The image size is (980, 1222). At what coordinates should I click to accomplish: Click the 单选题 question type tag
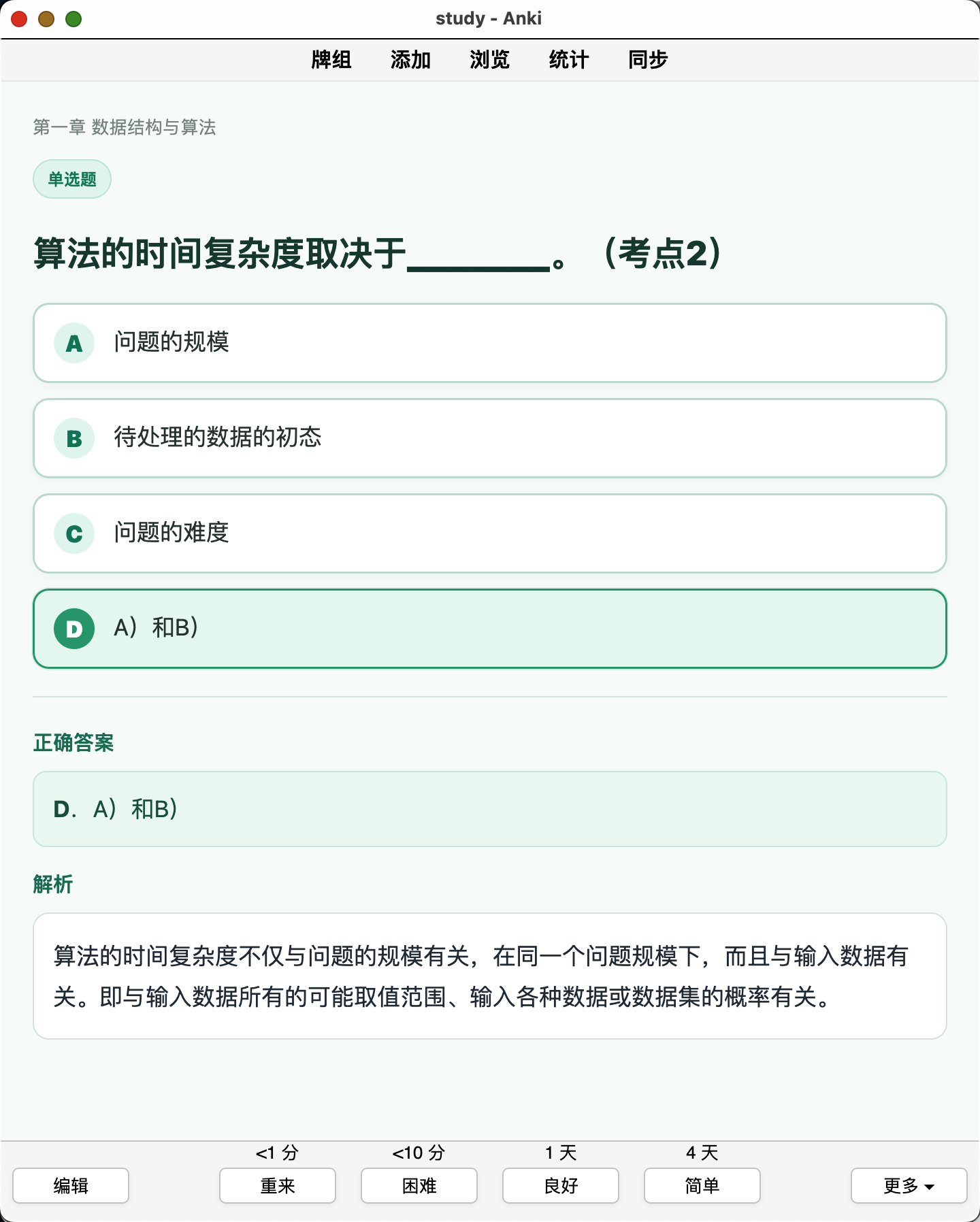click(72, 179)
